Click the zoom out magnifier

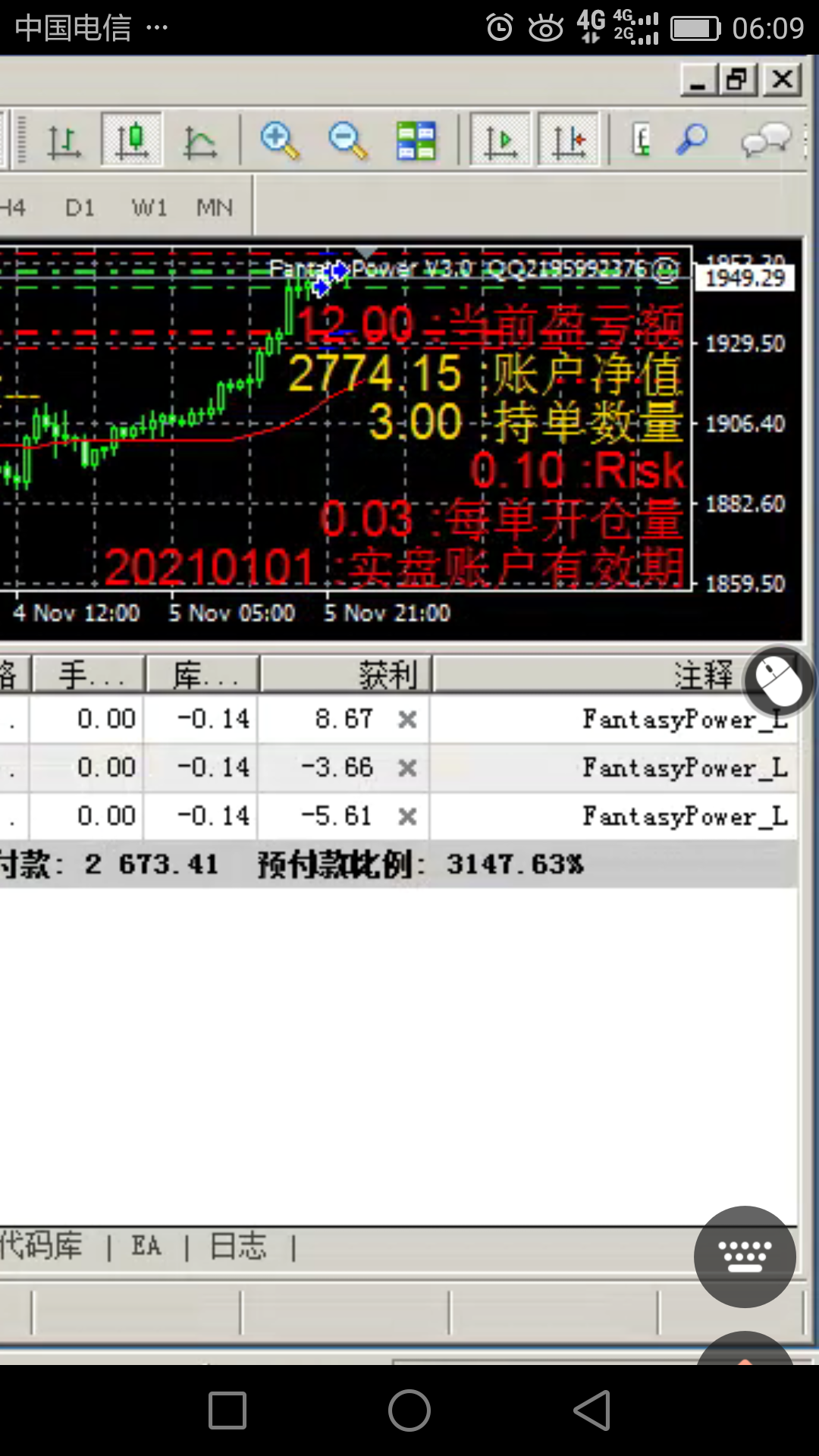[347, 140]
